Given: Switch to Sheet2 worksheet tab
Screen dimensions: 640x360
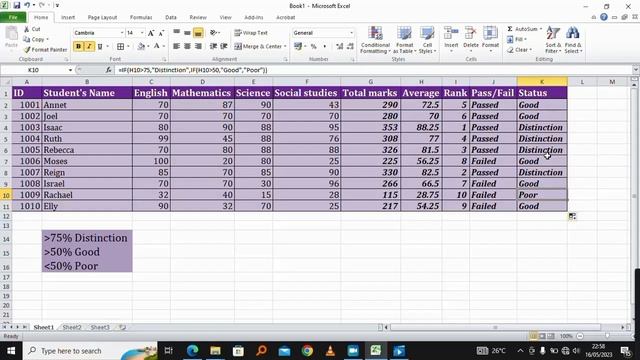Looking at the screenshot, I should [x=72, y=327].
